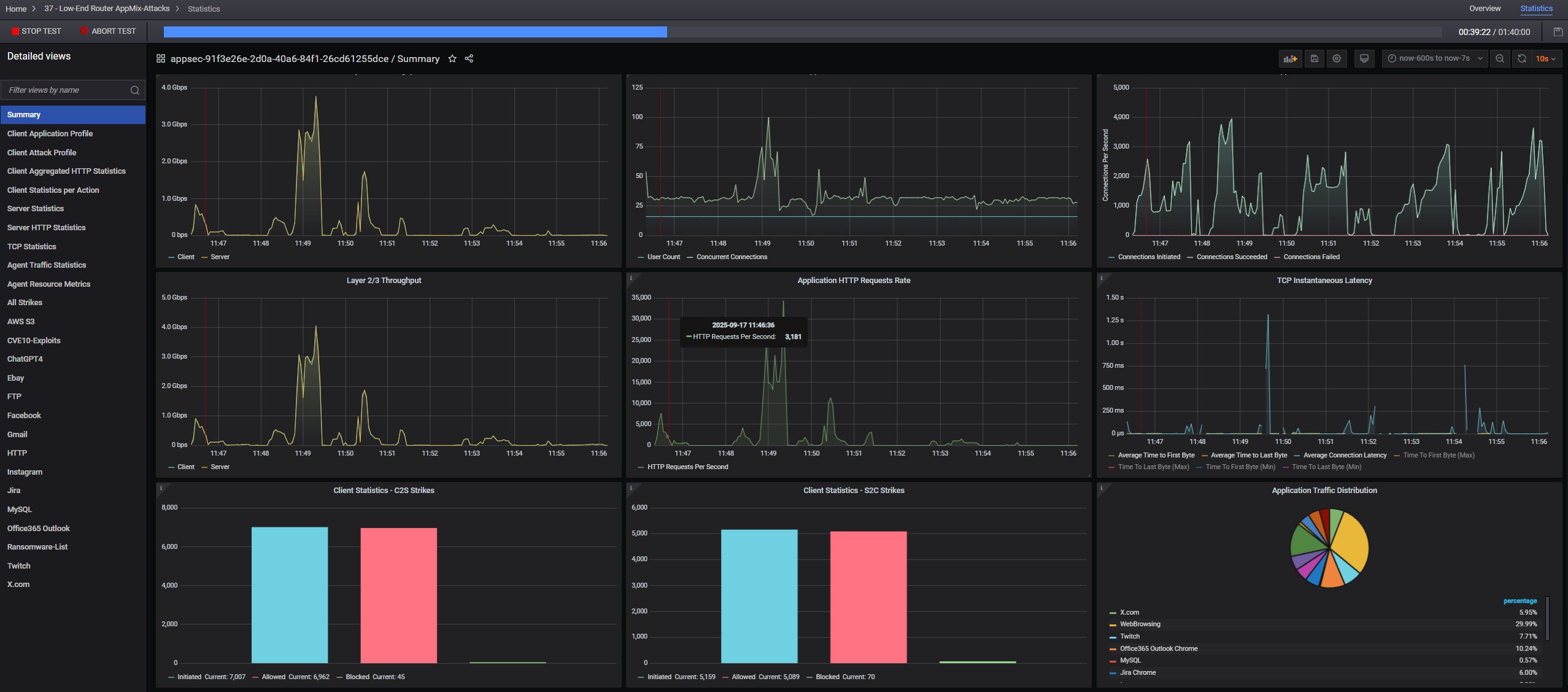
Task: Open the time range picker dropdown
Action: click(x=1434, y=59)
